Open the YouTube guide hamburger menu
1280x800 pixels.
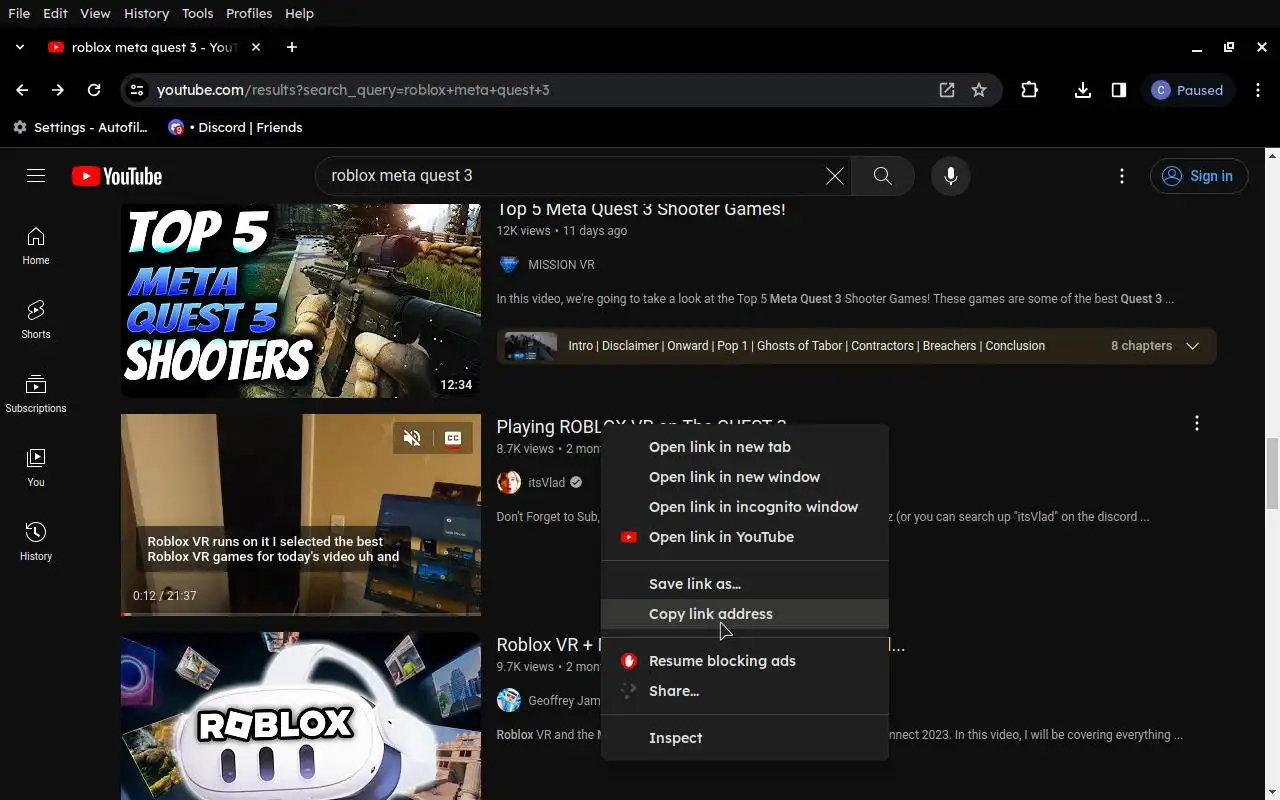pos(36,176)
